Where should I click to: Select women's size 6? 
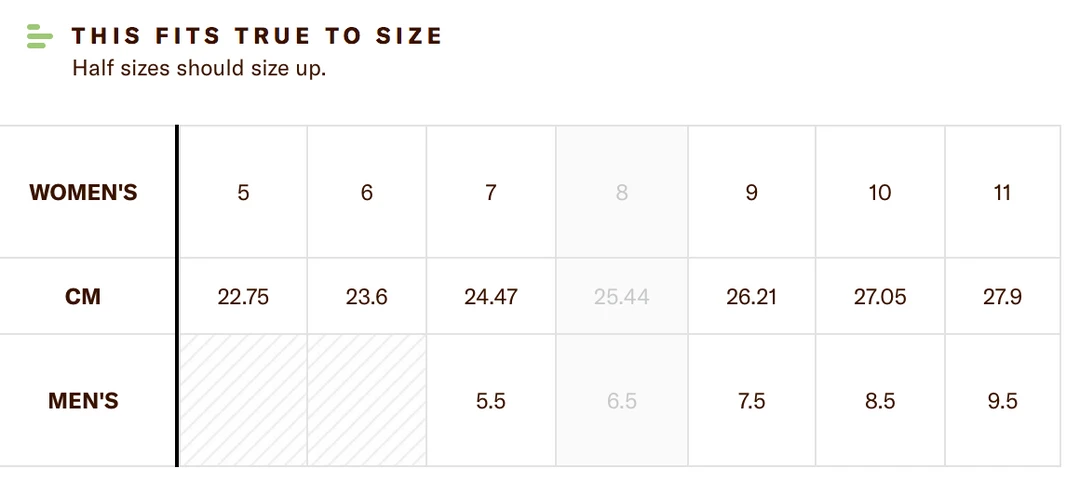[367, 192]
